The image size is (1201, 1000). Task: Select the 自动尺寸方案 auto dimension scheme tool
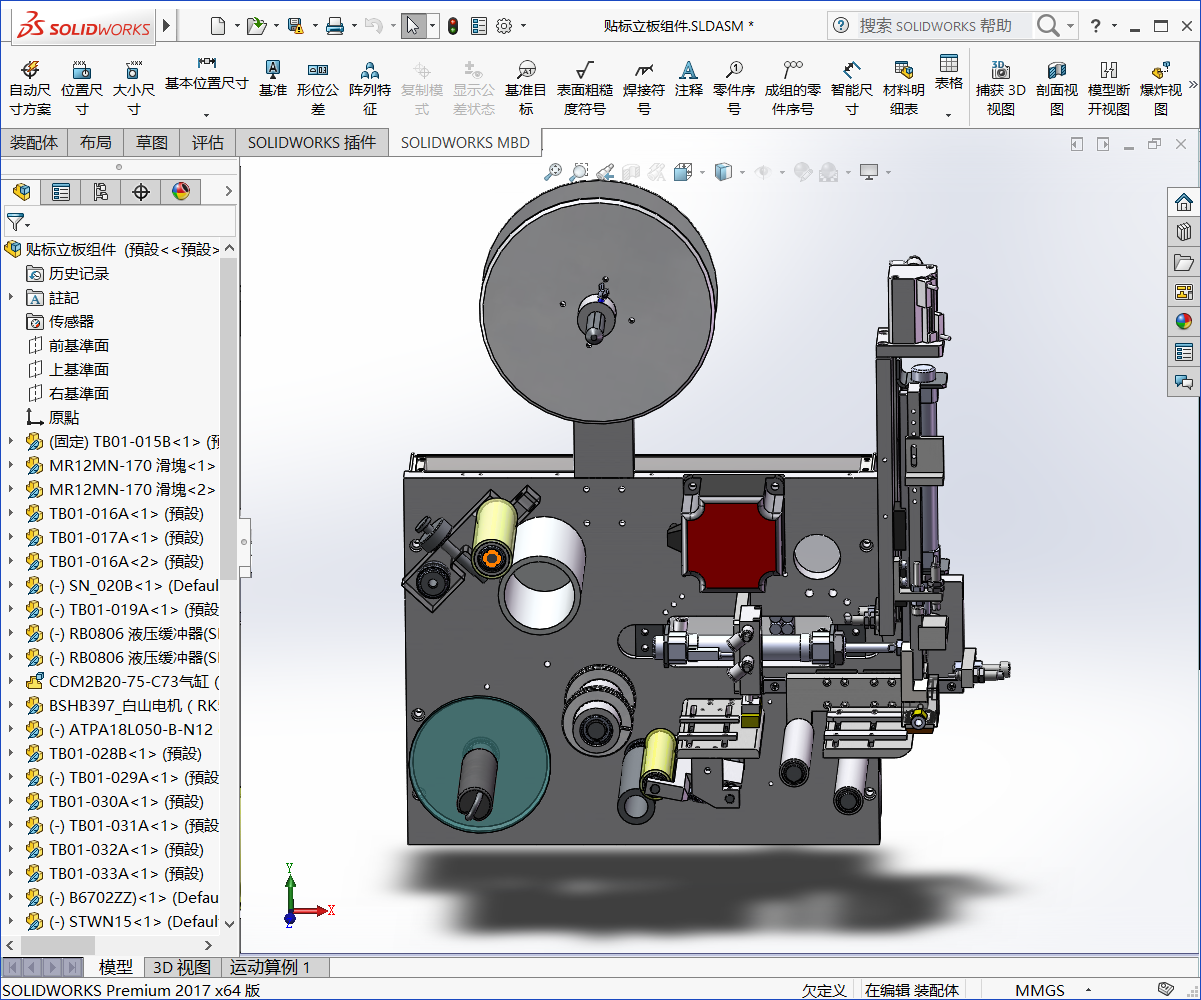(x=30, y=87)
